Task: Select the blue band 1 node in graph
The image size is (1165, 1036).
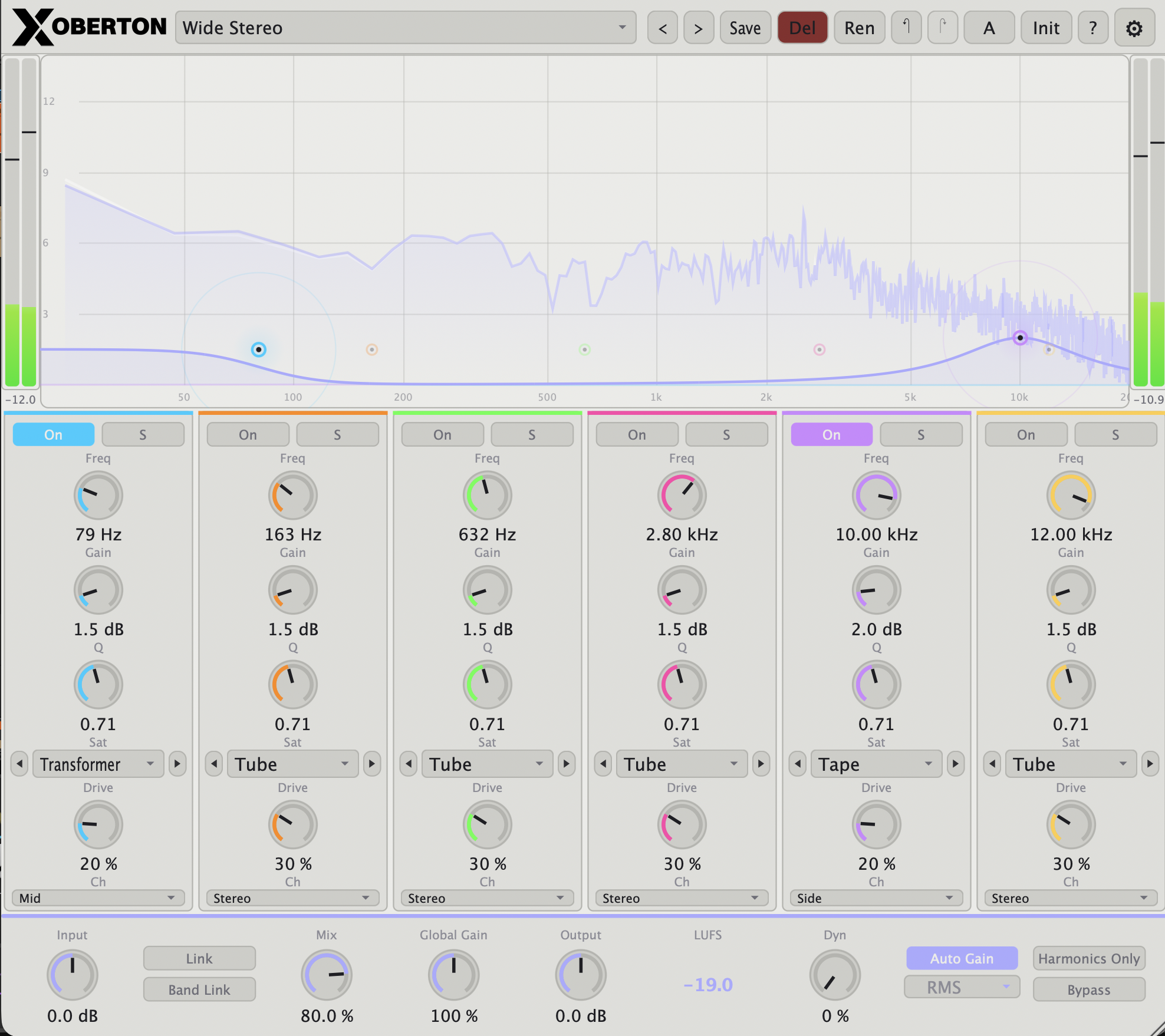Action: (x=258, y=349)
